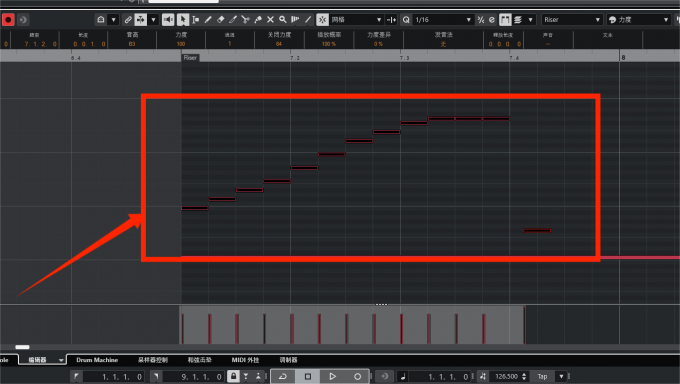Toggle Snap on/off button
This screenshot has width=680, height=384.
tap(322, 20)
